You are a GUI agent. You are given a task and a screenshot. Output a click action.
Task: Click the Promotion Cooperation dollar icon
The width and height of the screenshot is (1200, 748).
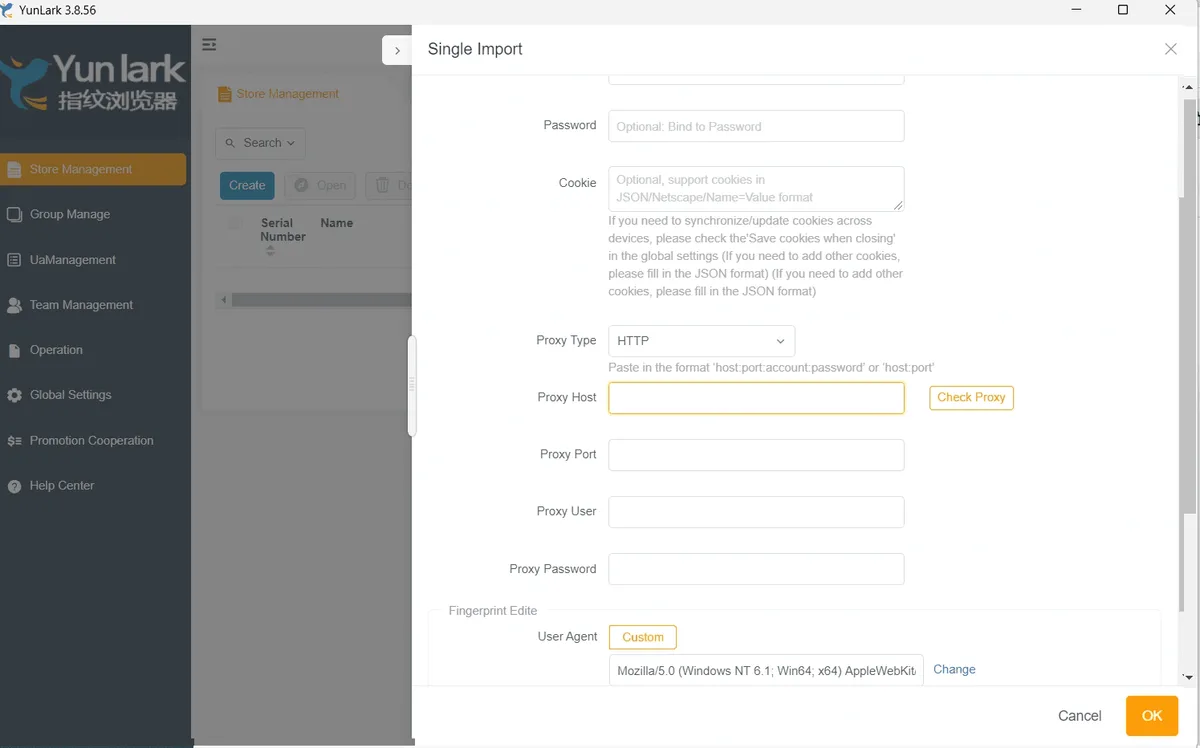(14, 441)
